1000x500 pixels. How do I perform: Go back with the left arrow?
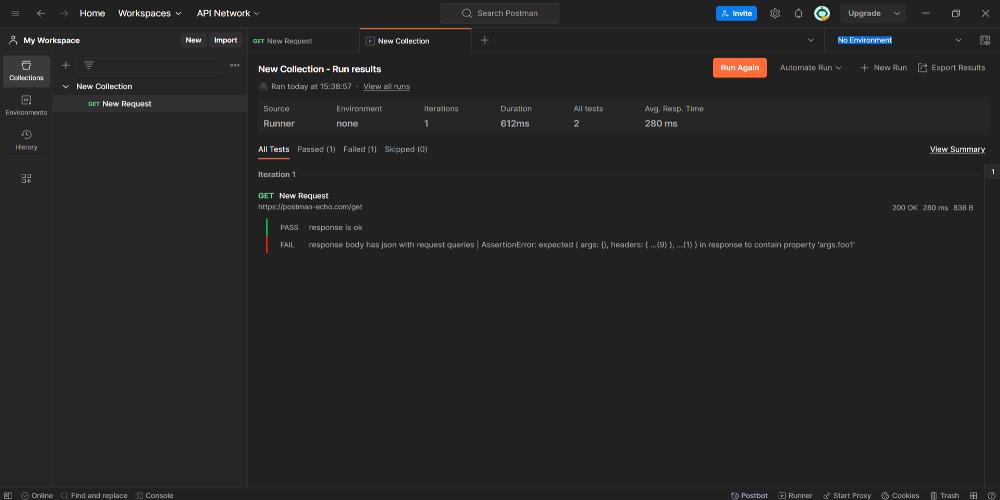point(41,13)
